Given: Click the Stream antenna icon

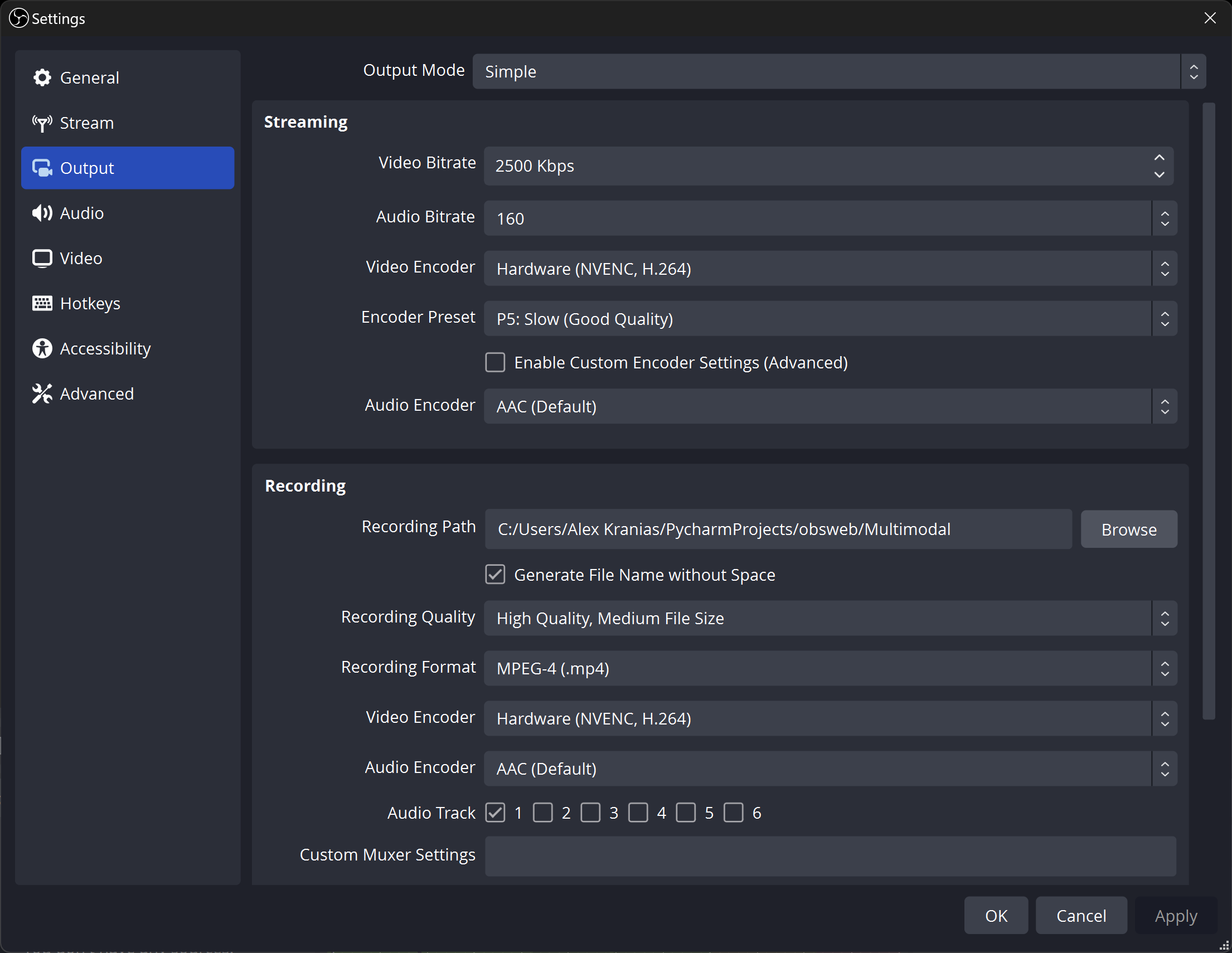Looking at the screenshot, I should point(42,123).
